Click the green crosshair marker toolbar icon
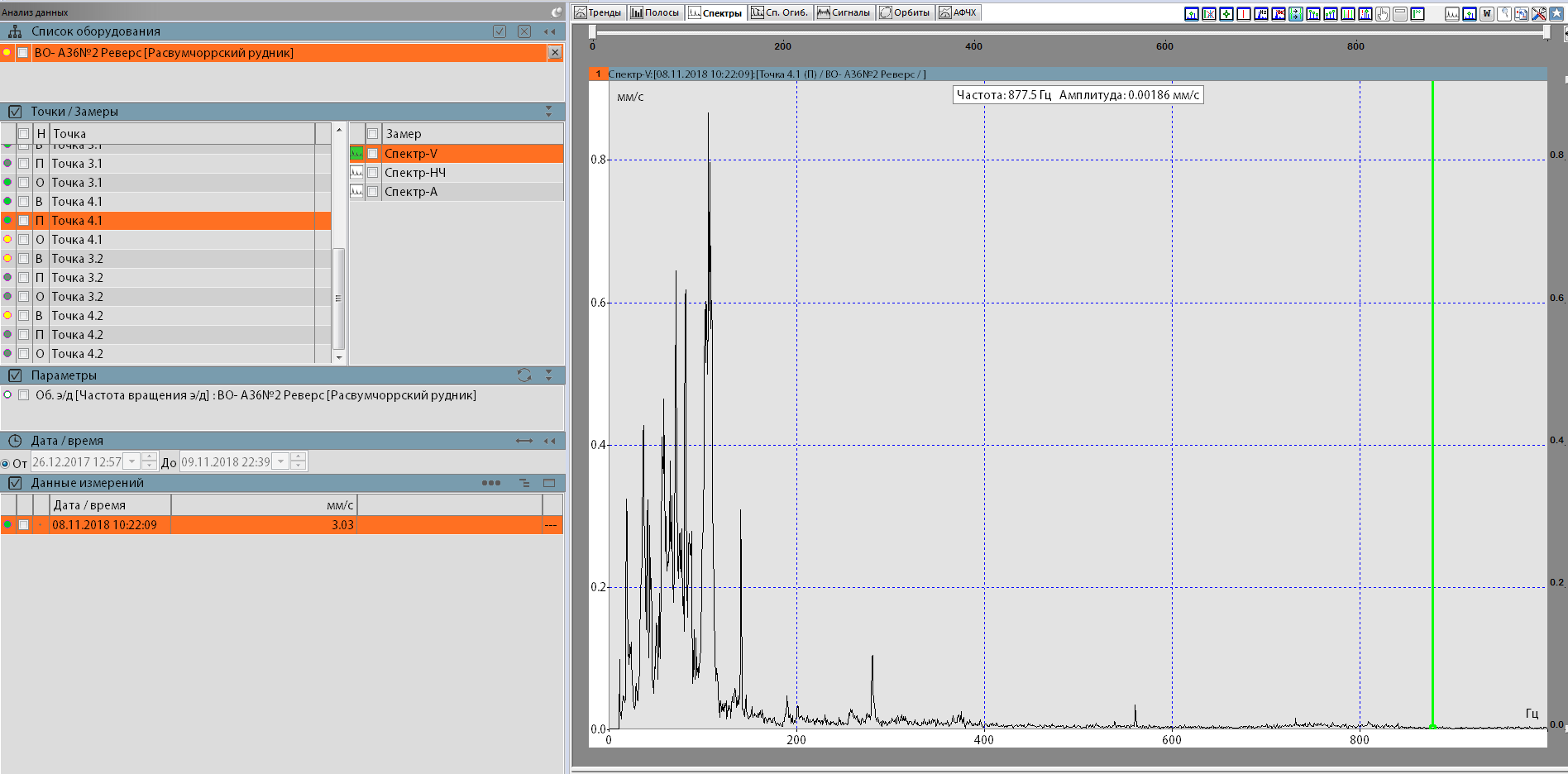The image size is (1568, 774). coord(1226,13)
